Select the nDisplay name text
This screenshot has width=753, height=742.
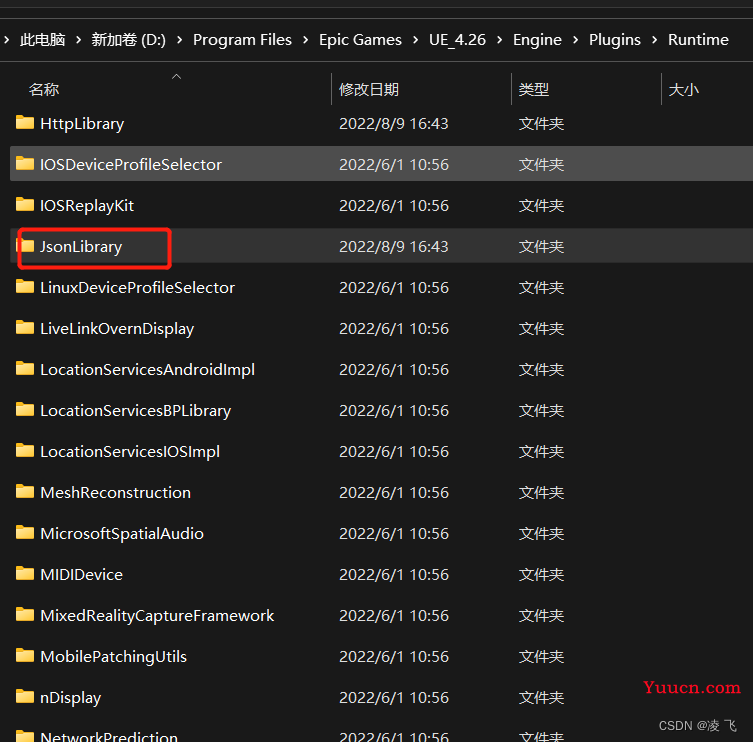(71, 698)
